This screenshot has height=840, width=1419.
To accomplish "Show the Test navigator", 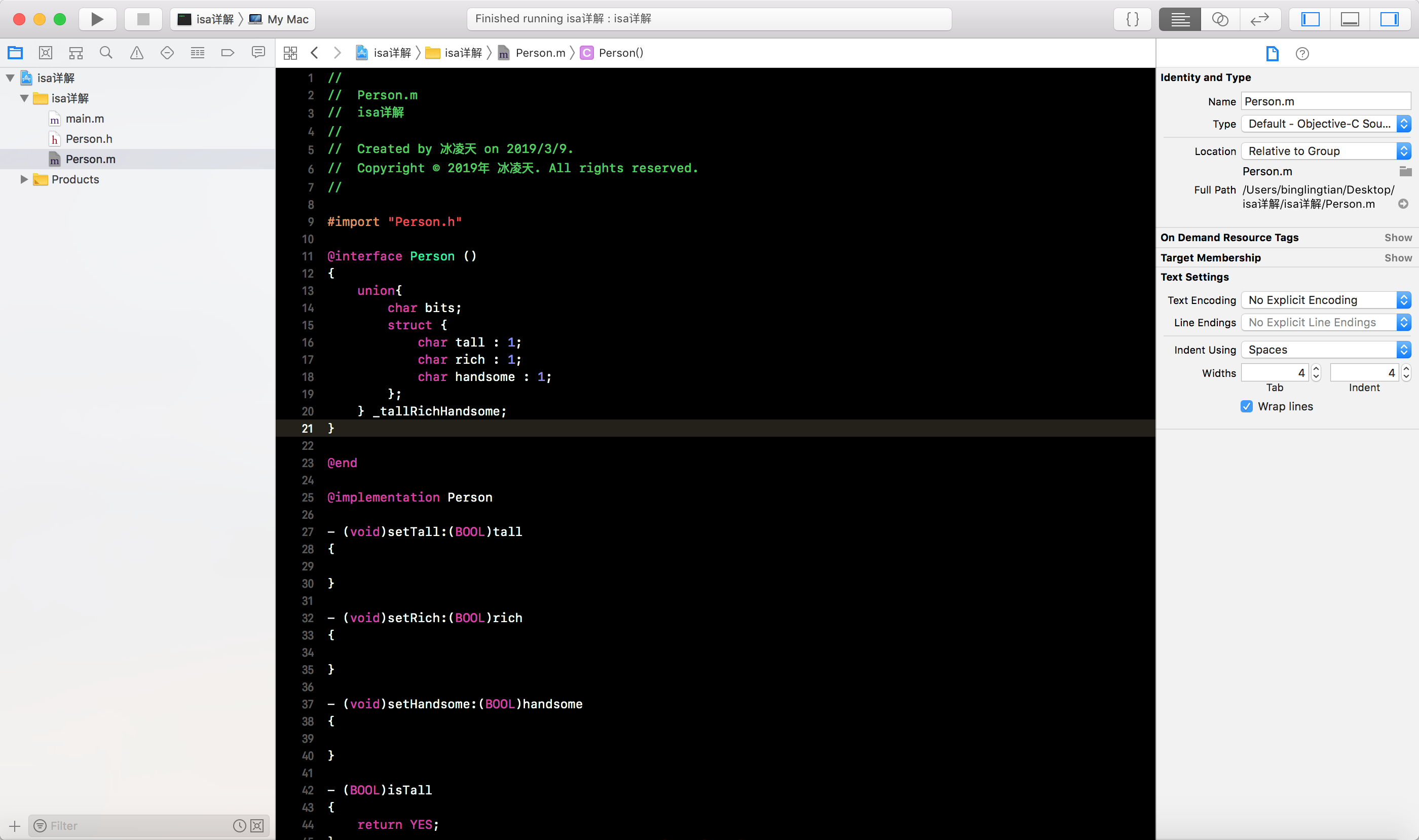I will pyautogui.click(x=167, y=53).
